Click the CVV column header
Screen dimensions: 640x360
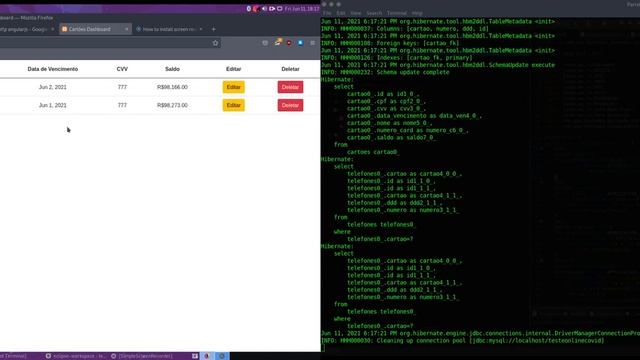tap(122, 69)
